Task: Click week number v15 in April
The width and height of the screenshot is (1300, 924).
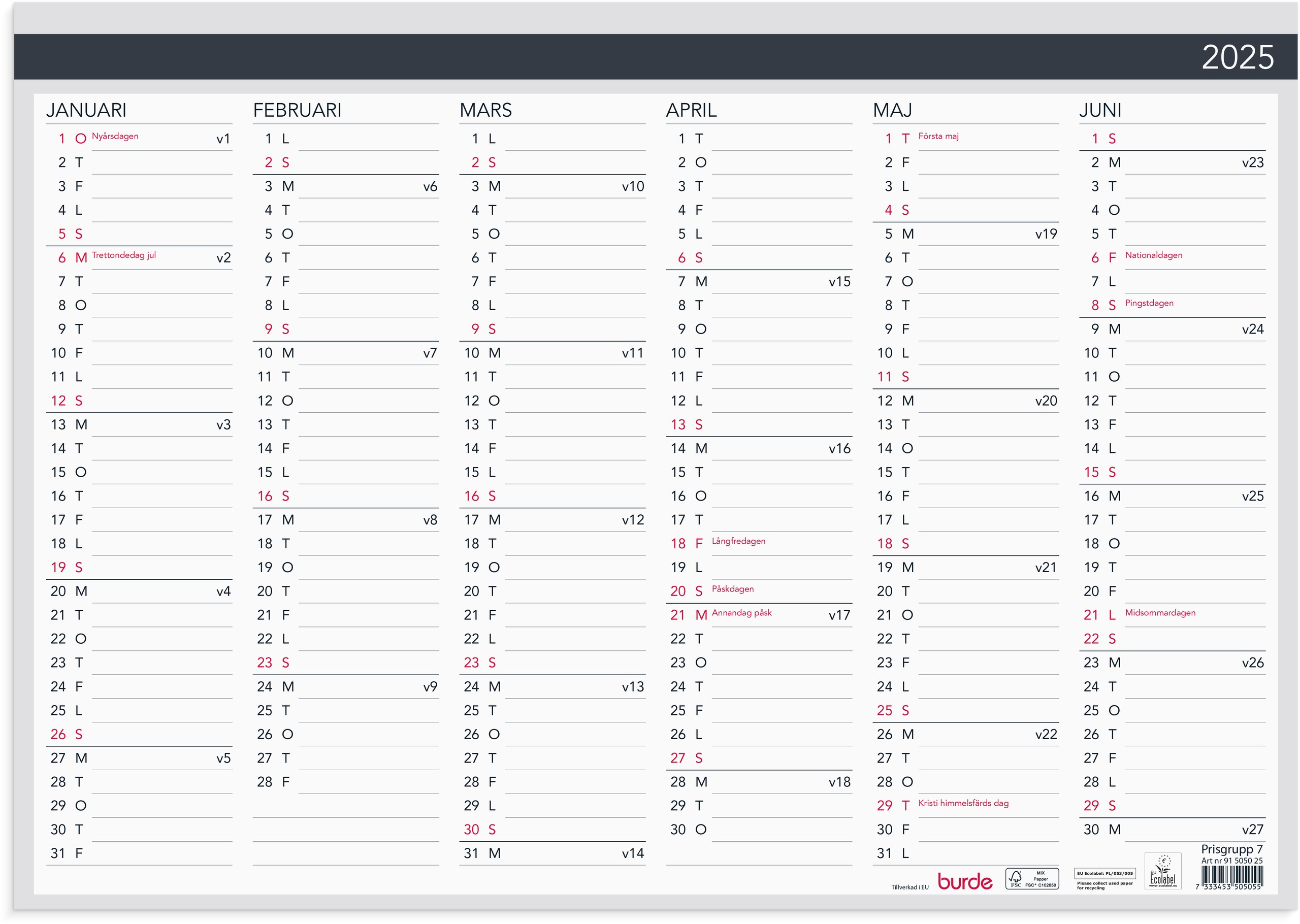Action: click(x=839, y=282)
